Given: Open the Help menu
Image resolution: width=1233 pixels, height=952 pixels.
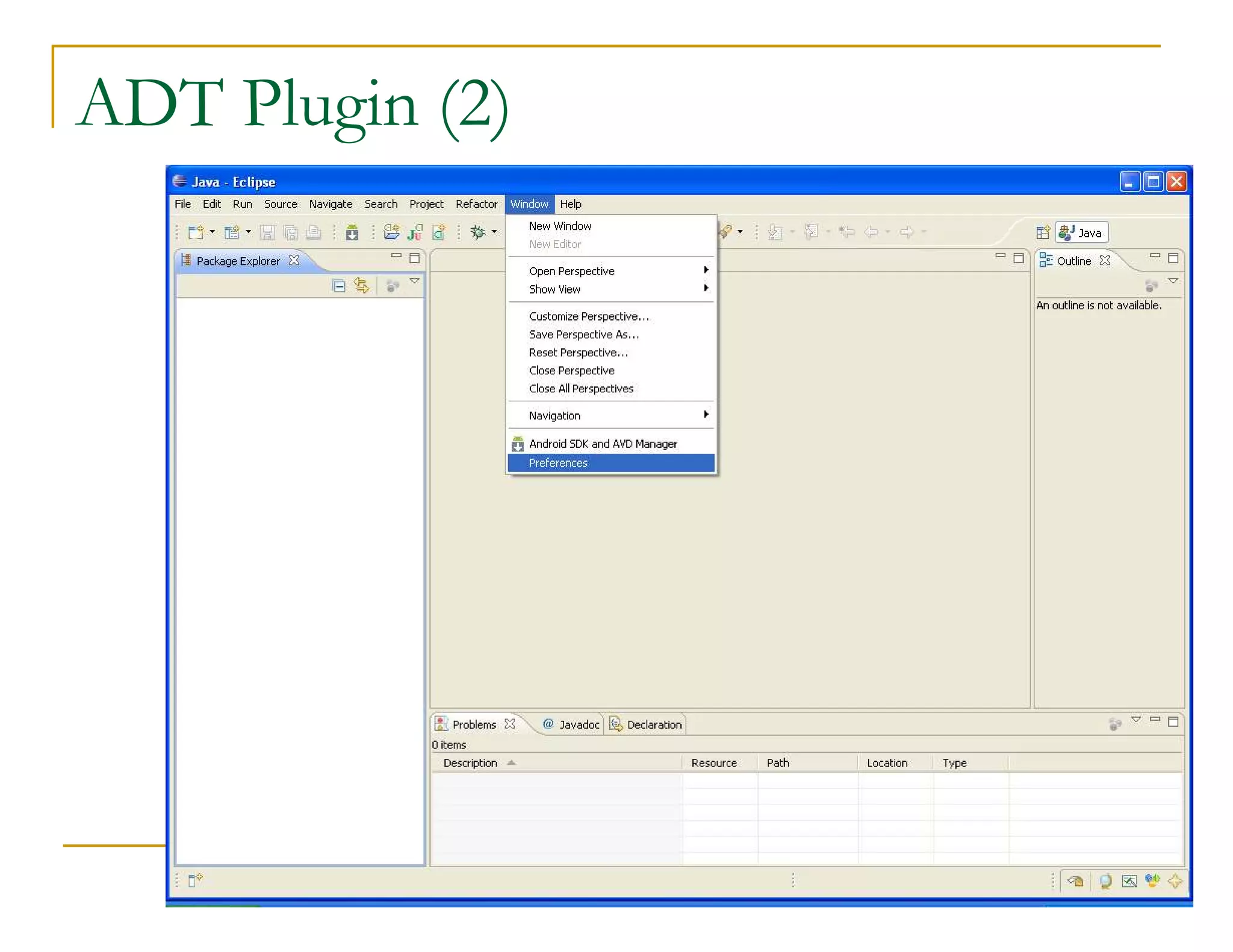Looking at the screenshot, I should 571,204.
